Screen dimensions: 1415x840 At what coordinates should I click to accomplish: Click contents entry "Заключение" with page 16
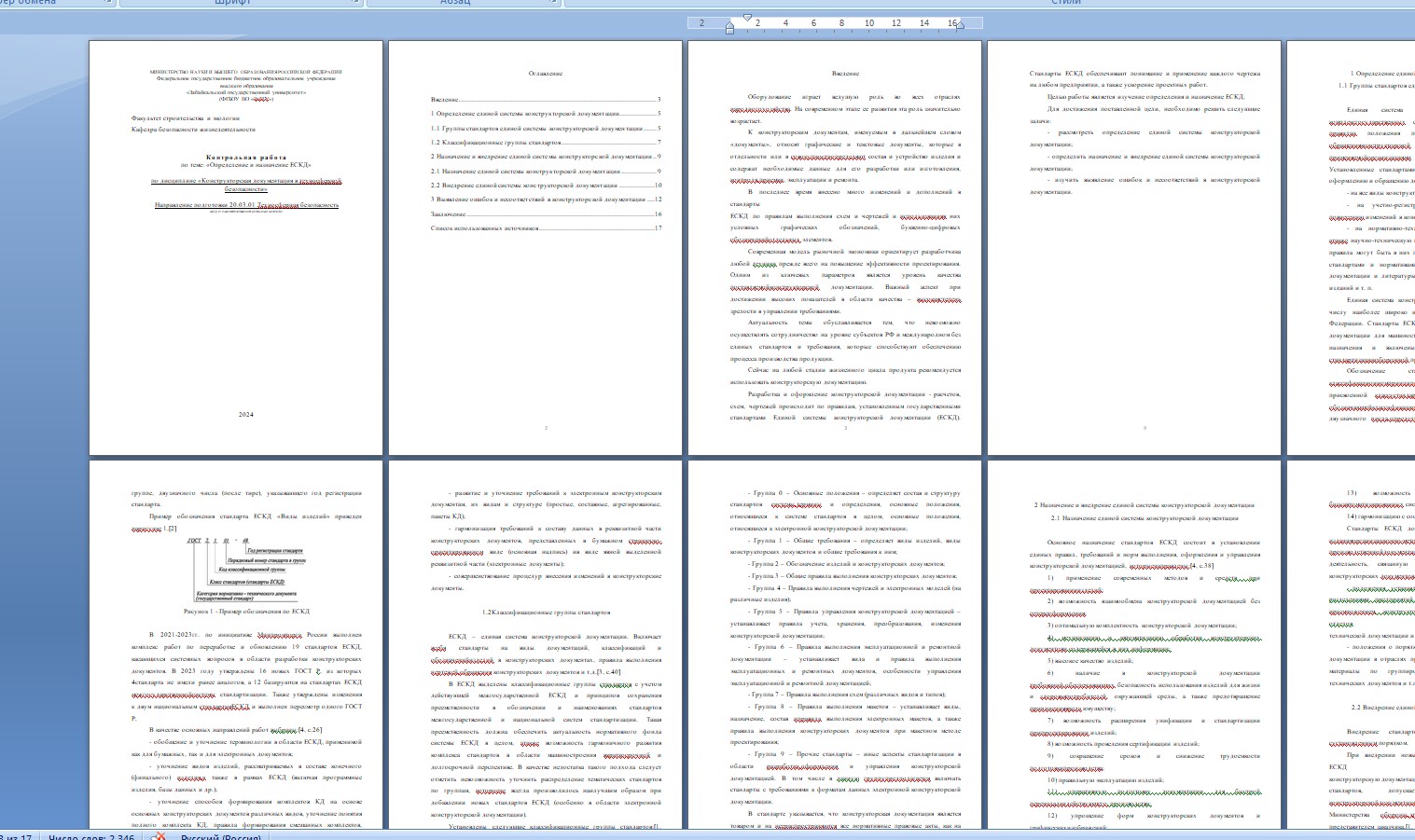tap(546, 214)
